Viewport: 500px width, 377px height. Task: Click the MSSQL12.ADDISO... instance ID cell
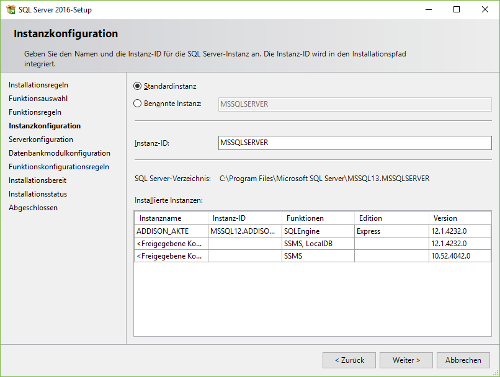pos(245,231)
